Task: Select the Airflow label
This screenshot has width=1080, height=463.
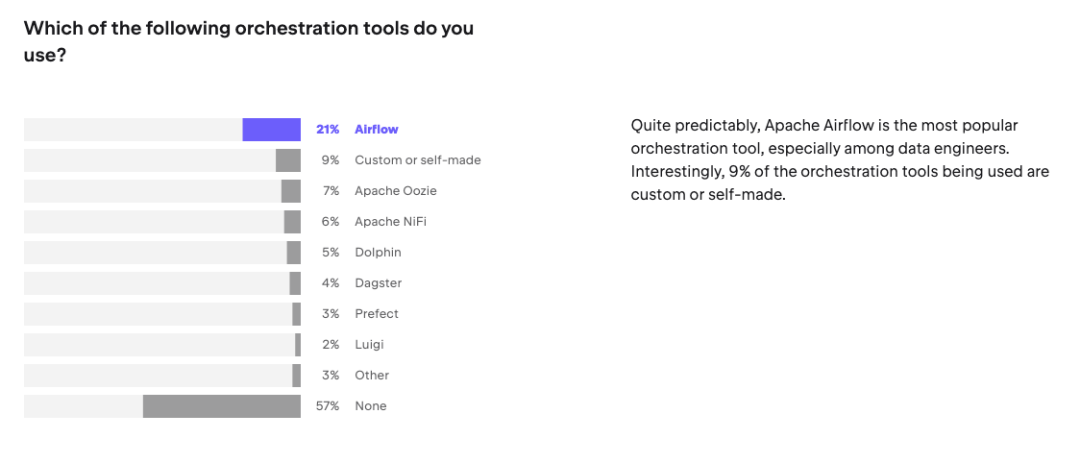Action: pyautogui.click(x=376, y=130)
